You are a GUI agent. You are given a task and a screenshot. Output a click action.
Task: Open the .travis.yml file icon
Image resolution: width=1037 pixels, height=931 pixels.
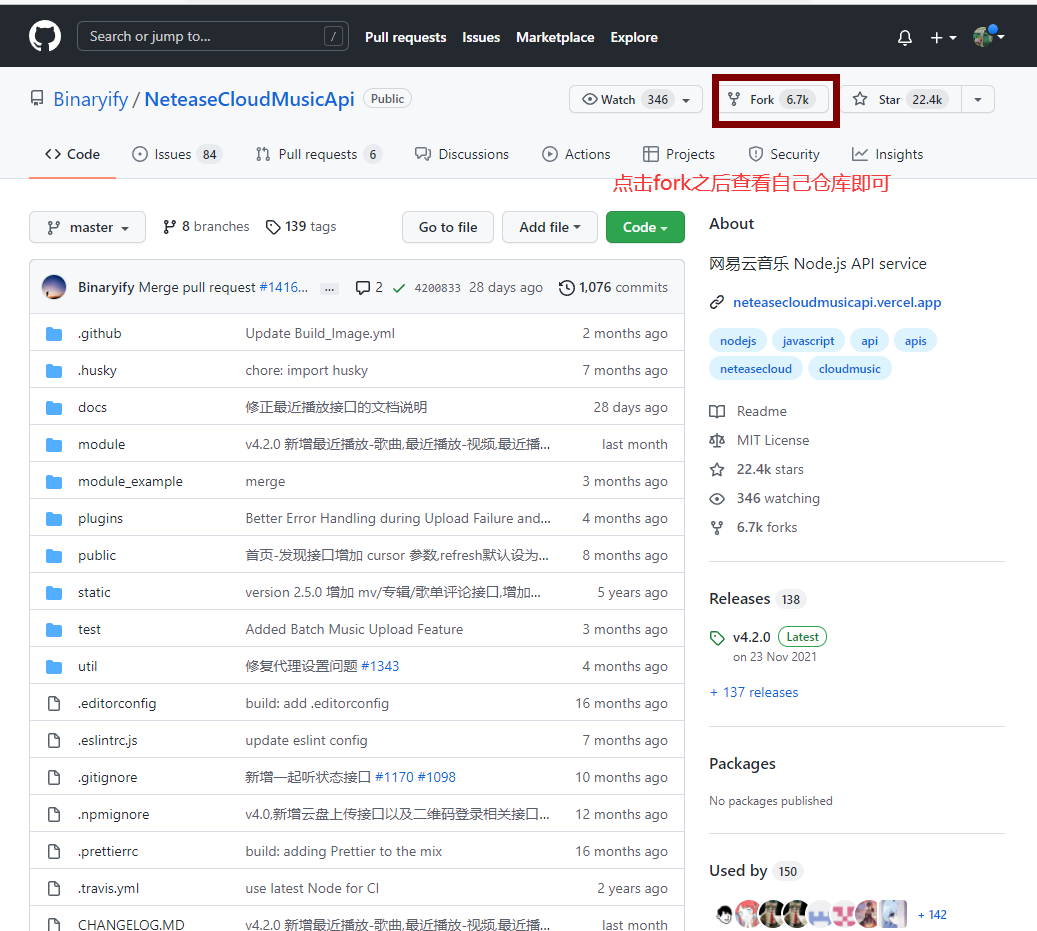tap(54, 889)
